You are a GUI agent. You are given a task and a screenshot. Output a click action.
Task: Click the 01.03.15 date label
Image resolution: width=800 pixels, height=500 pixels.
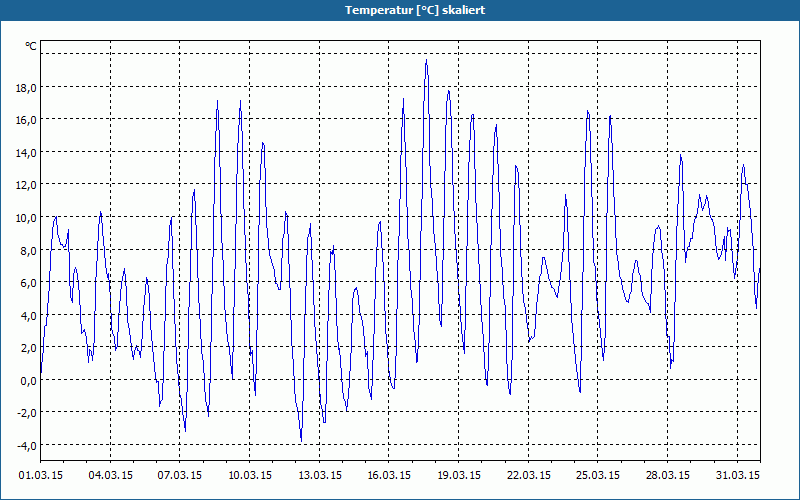point(41,475)
